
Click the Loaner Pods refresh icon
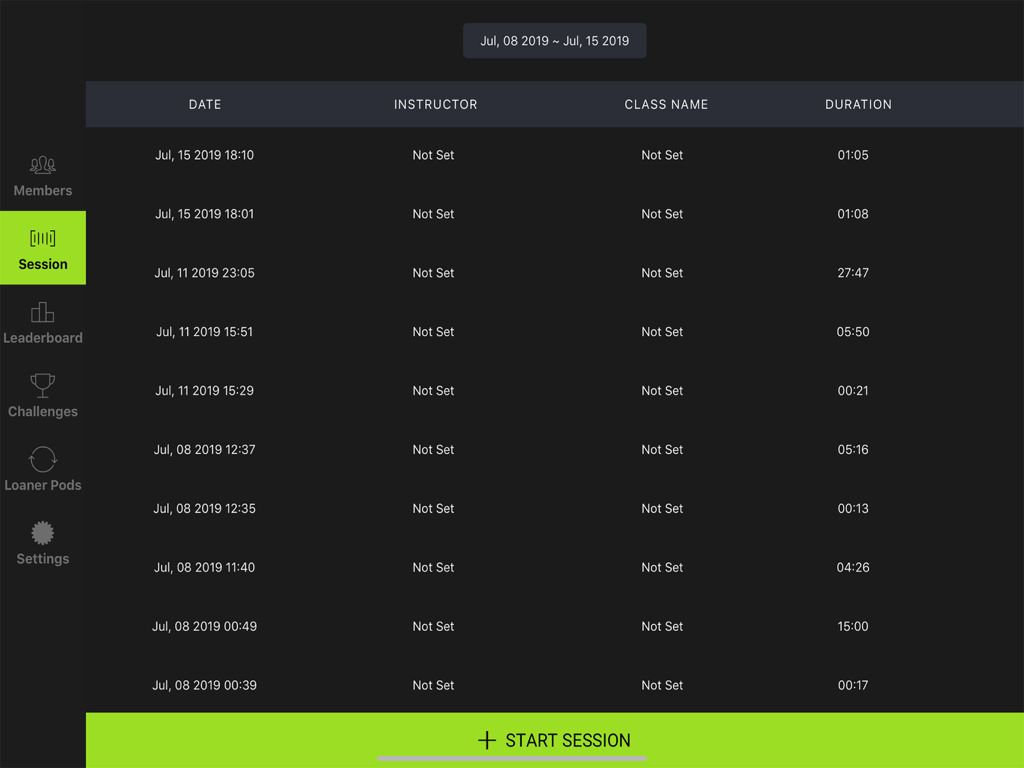(x=42, y=459)
